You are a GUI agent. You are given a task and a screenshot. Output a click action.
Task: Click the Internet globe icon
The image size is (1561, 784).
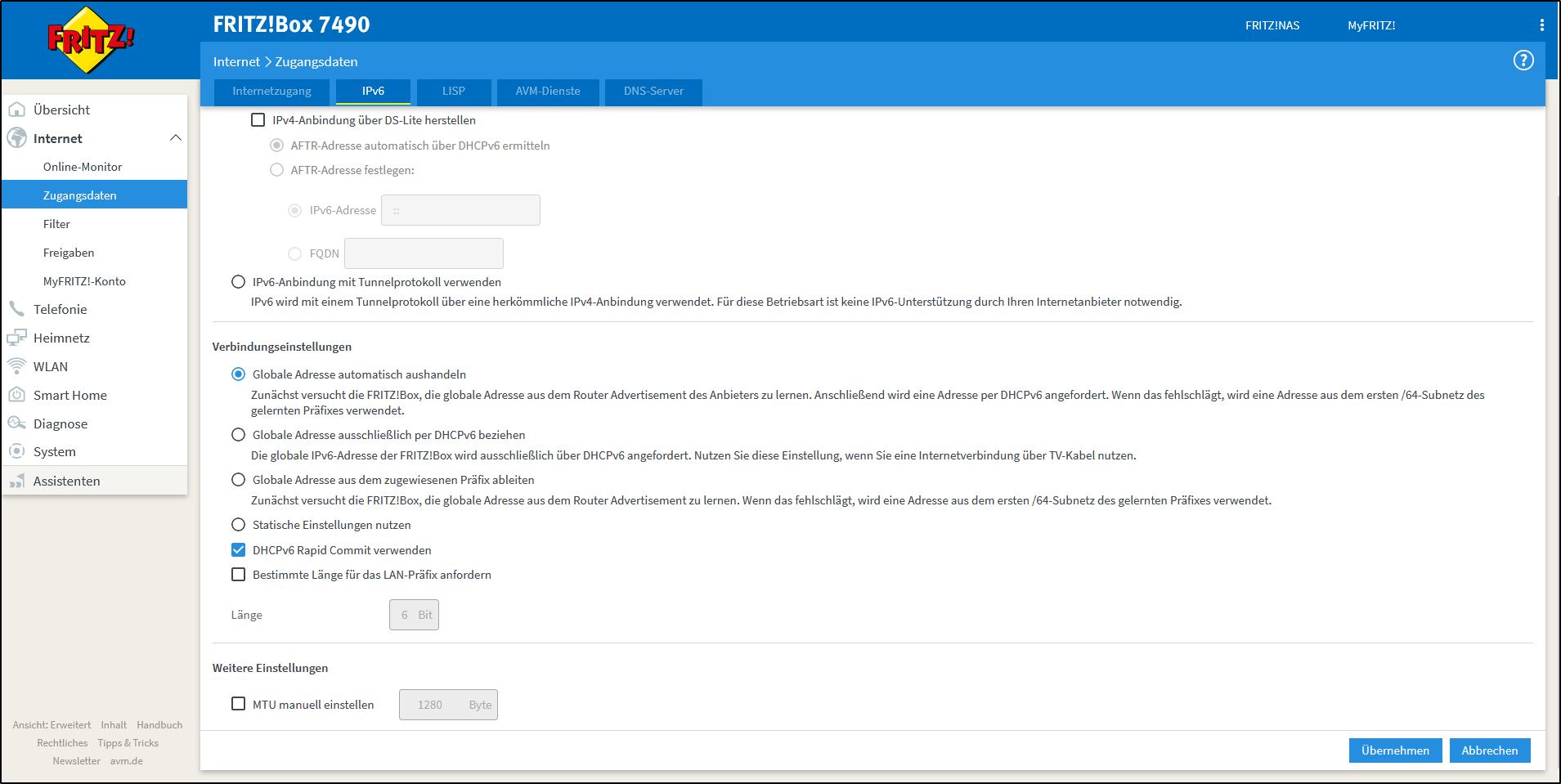pos(16,138)
